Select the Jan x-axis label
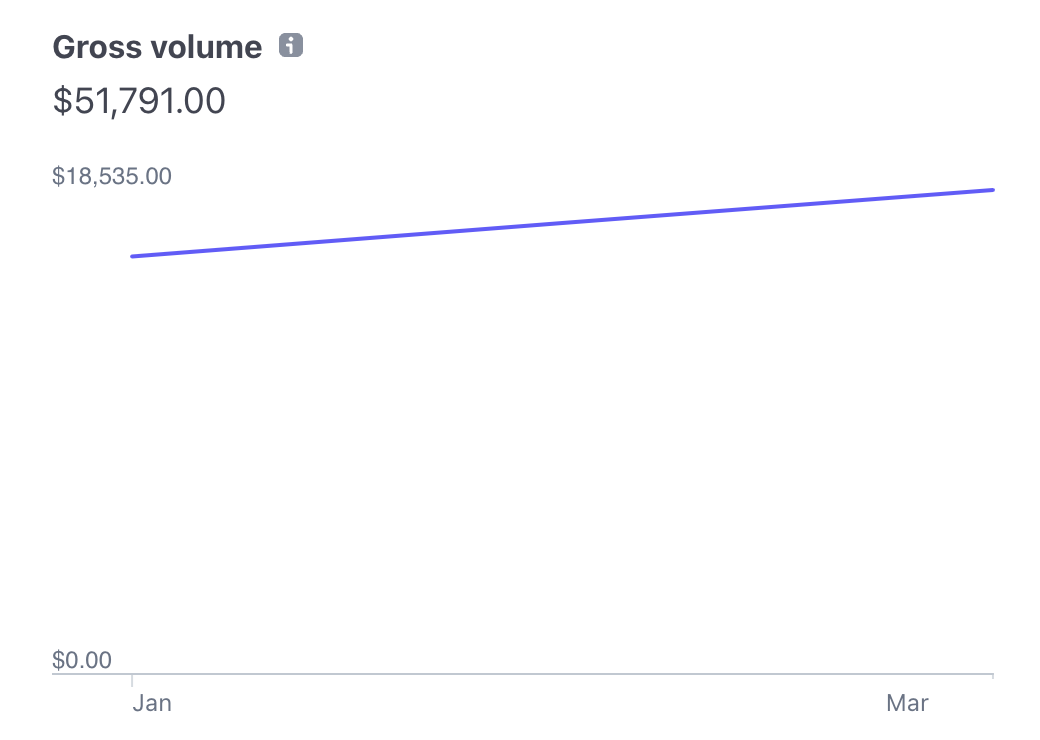This screenshot has width=1040, height=740. pos(152,703)
